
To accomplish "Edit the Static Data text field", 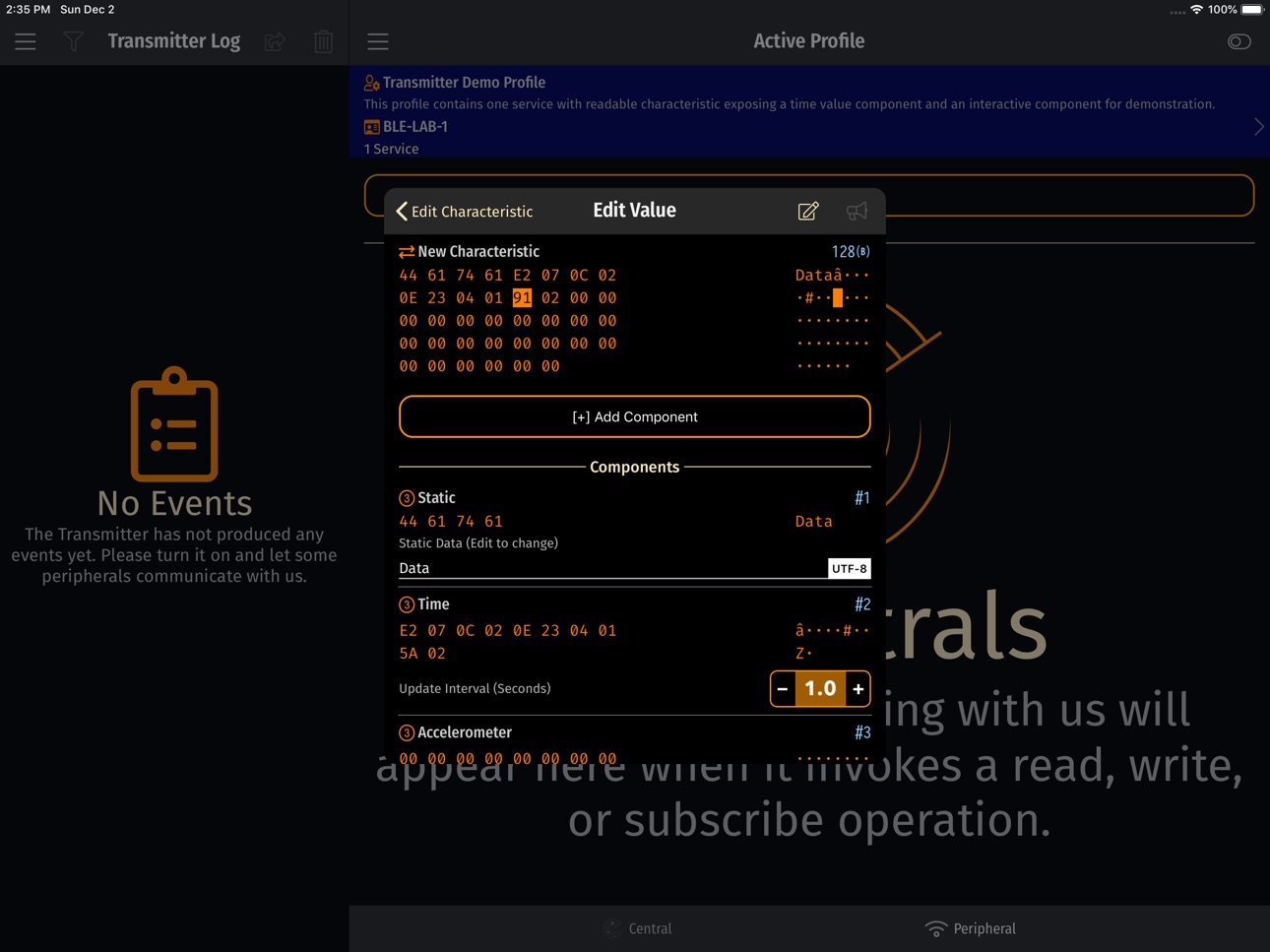I will [612, 568].
